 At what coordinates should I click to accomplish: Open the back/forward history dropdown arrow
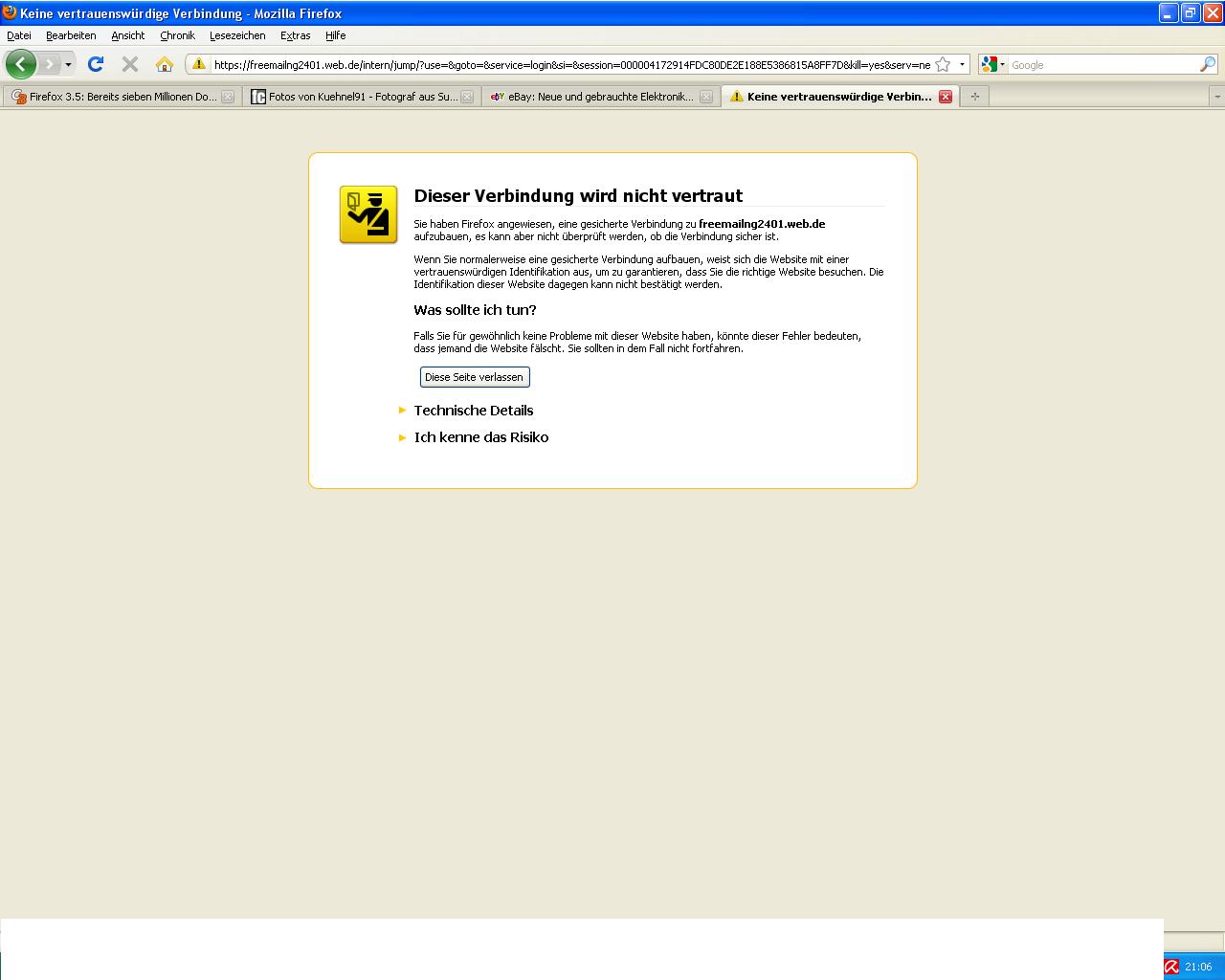coord(68,64)
